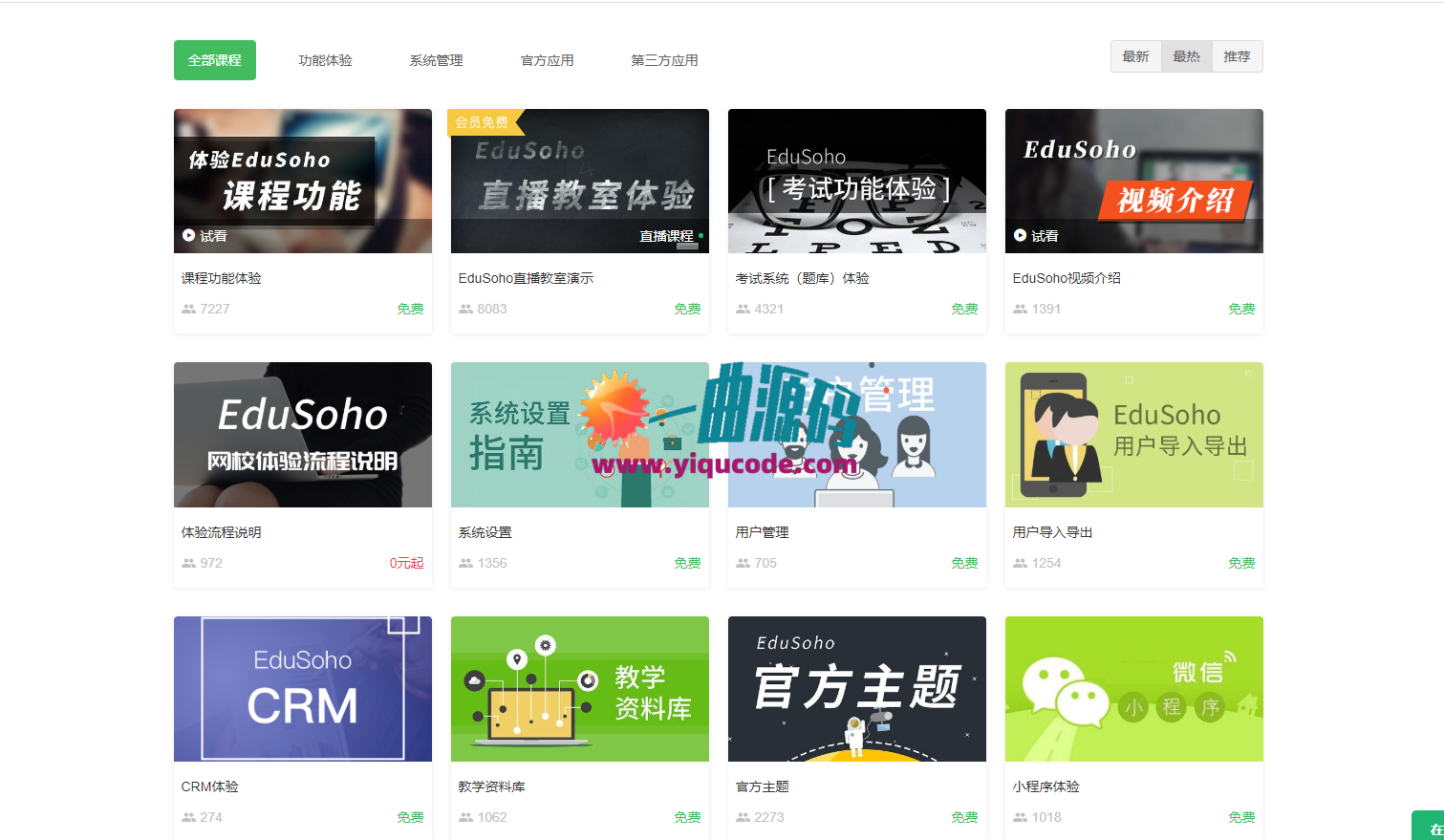Click 系统设置 course title

click(x=485, y=532)
